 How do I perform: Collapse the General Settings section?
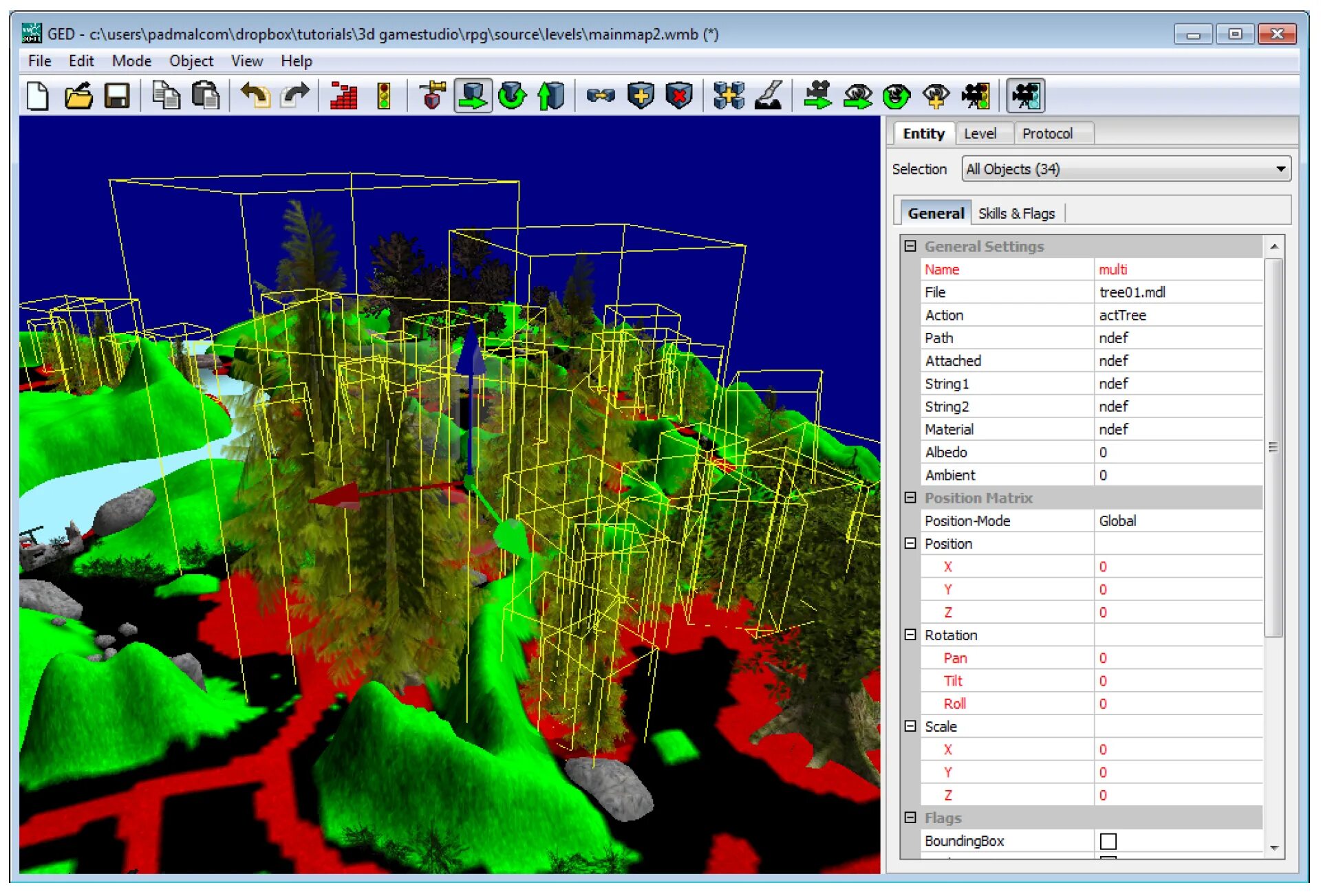pos(910,246)
